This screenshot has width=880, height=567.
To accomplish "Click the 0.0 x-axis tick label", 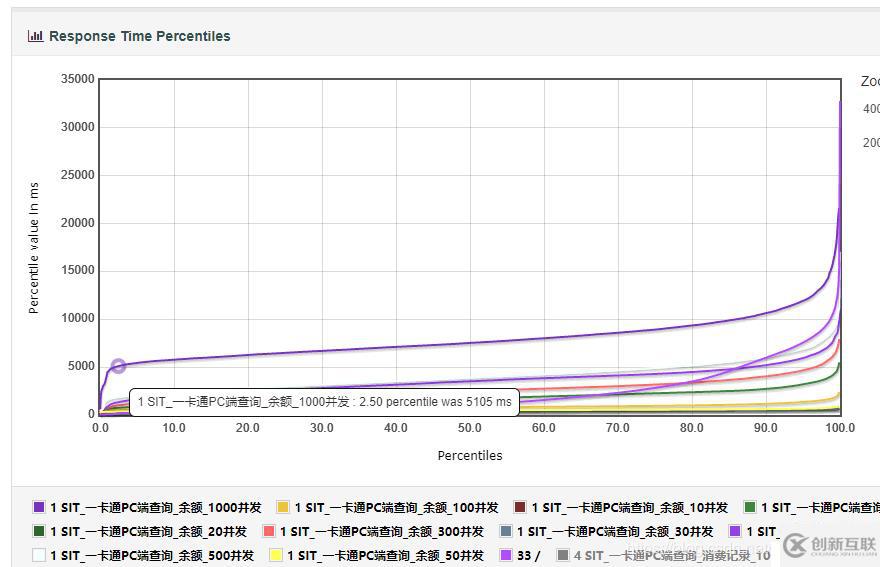I will pyautogui.click(x=100, y=428).
